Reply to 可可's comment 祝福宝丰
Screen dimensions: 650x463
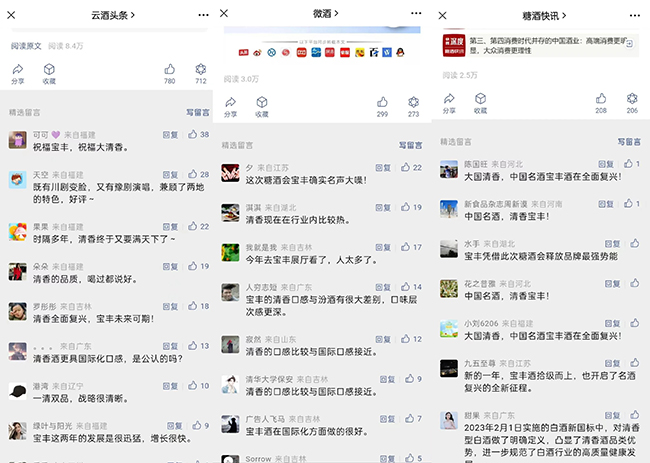[170, 135]
